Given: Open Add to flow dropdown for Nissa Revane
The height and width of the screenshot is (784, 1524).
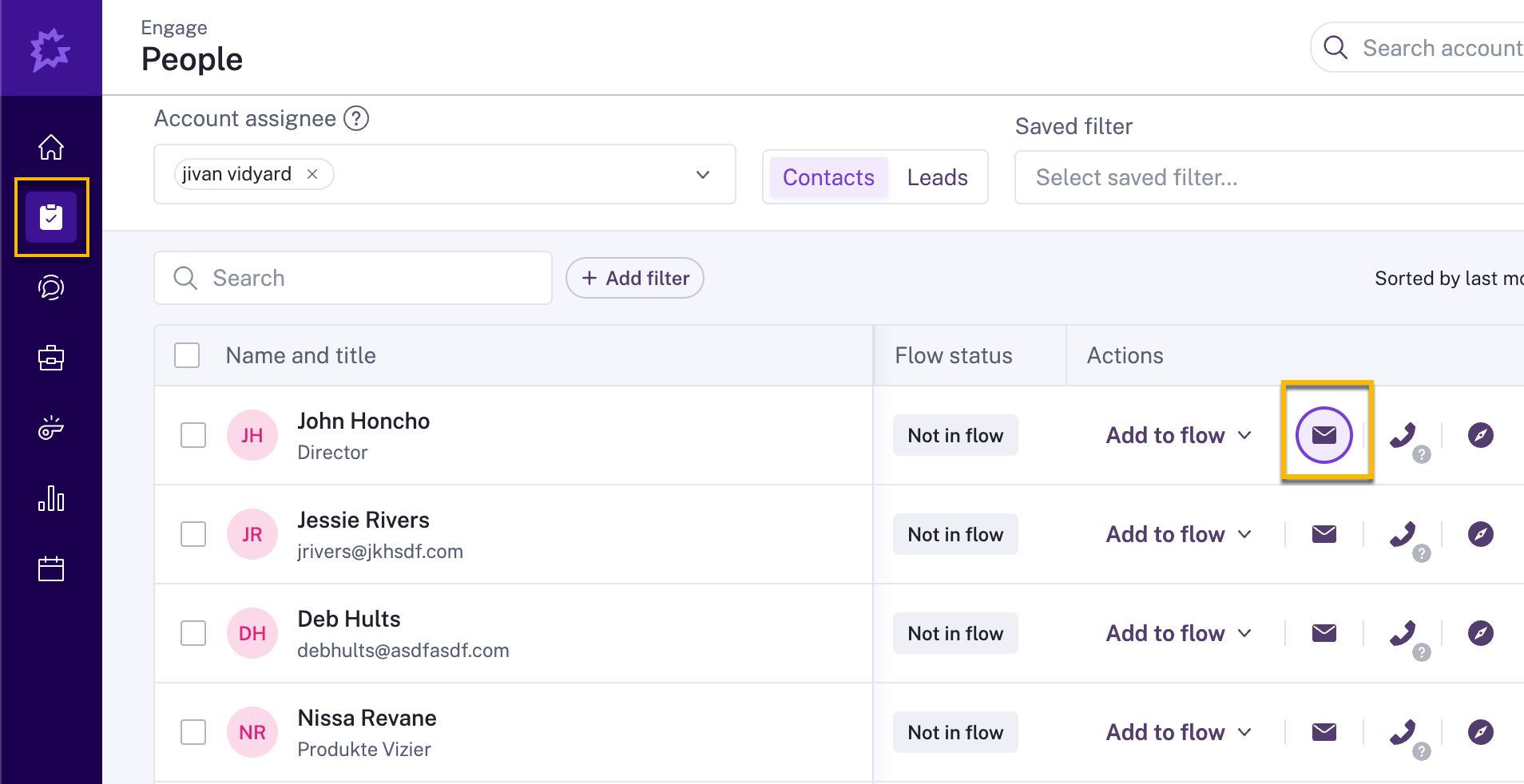Looking at the screenshot, I should 1179,732.
